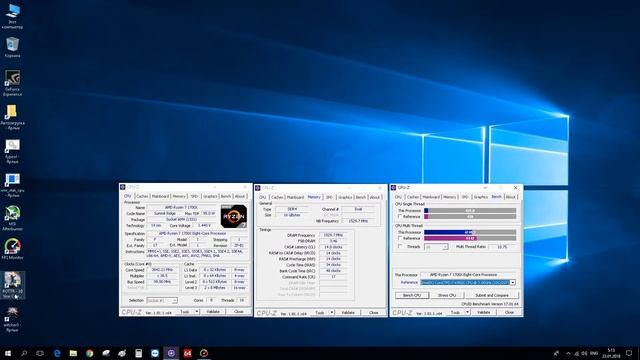The image size is (640, 360).
Task: Click Tools button in right CPU-Z window
Action: (455, 312)
